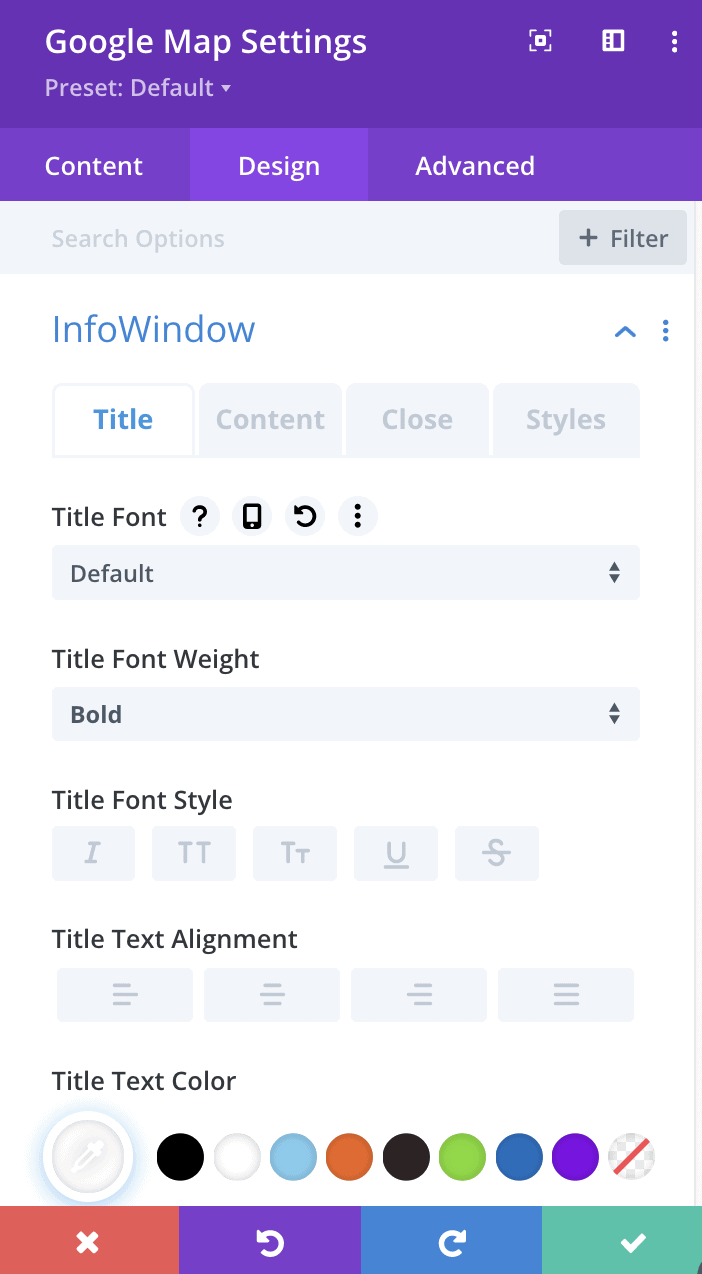The width and height of the screenshot is (702, 1274).
Task: Pick the light blue color swatch
Action: [294, 1157]
